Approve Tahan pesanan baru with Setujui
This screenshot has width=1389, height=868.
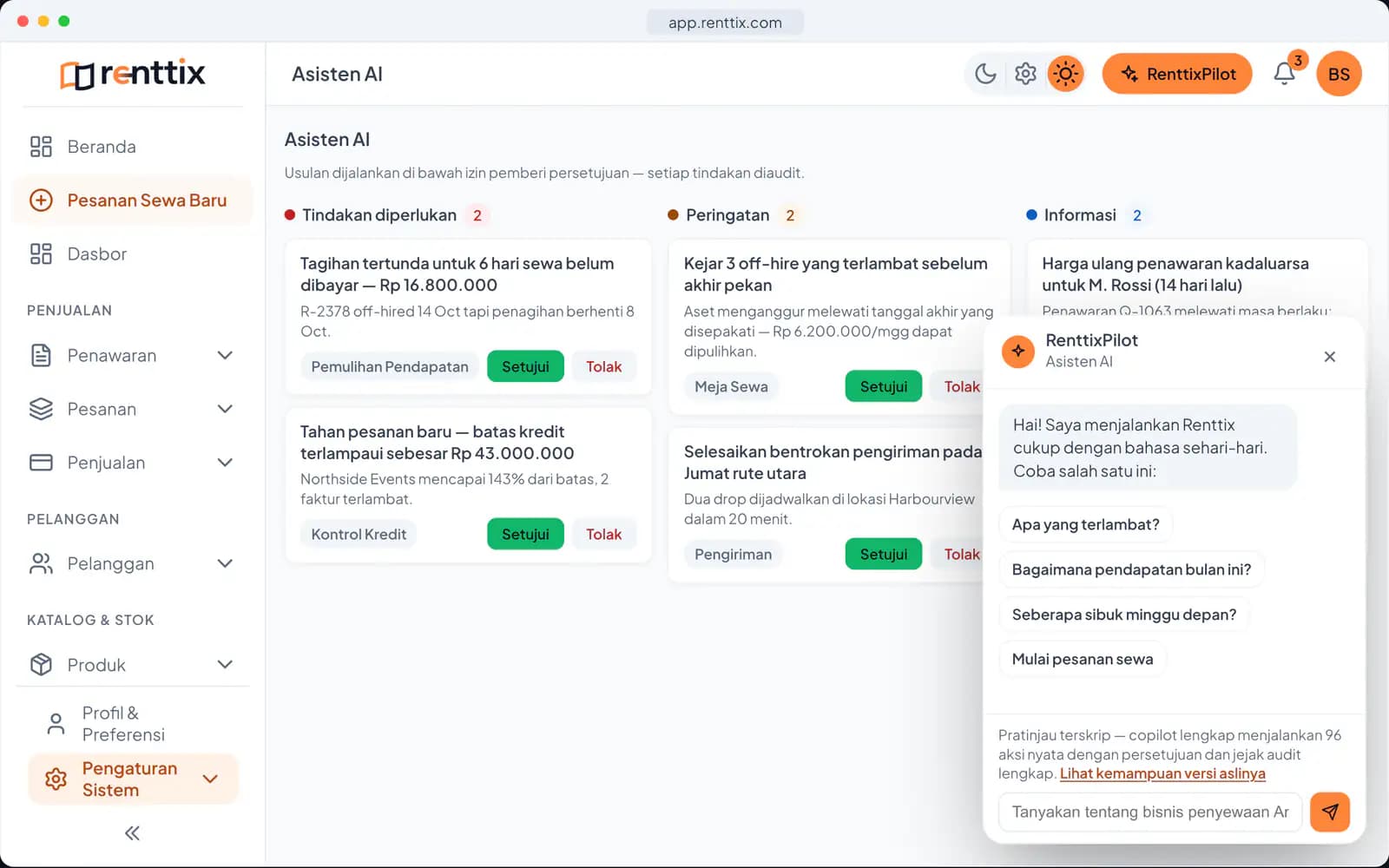(525, 534)
